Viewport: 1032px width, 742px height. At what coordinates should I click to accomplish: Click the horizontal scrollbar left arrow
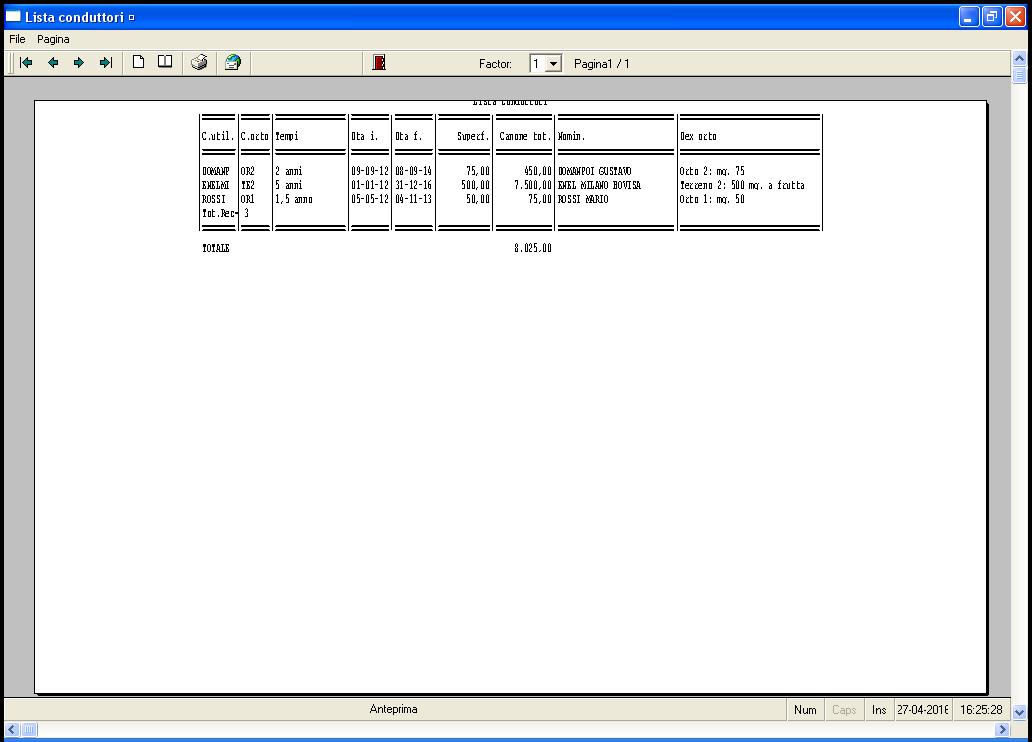11,730
